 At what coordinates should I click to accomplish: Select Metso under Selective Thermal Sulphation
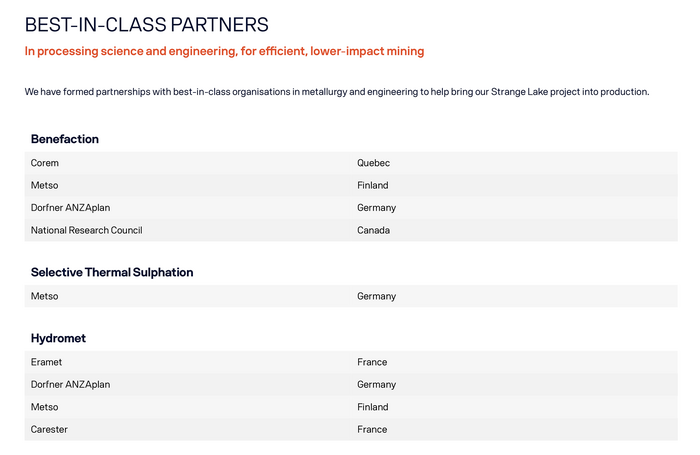(44, 296)
